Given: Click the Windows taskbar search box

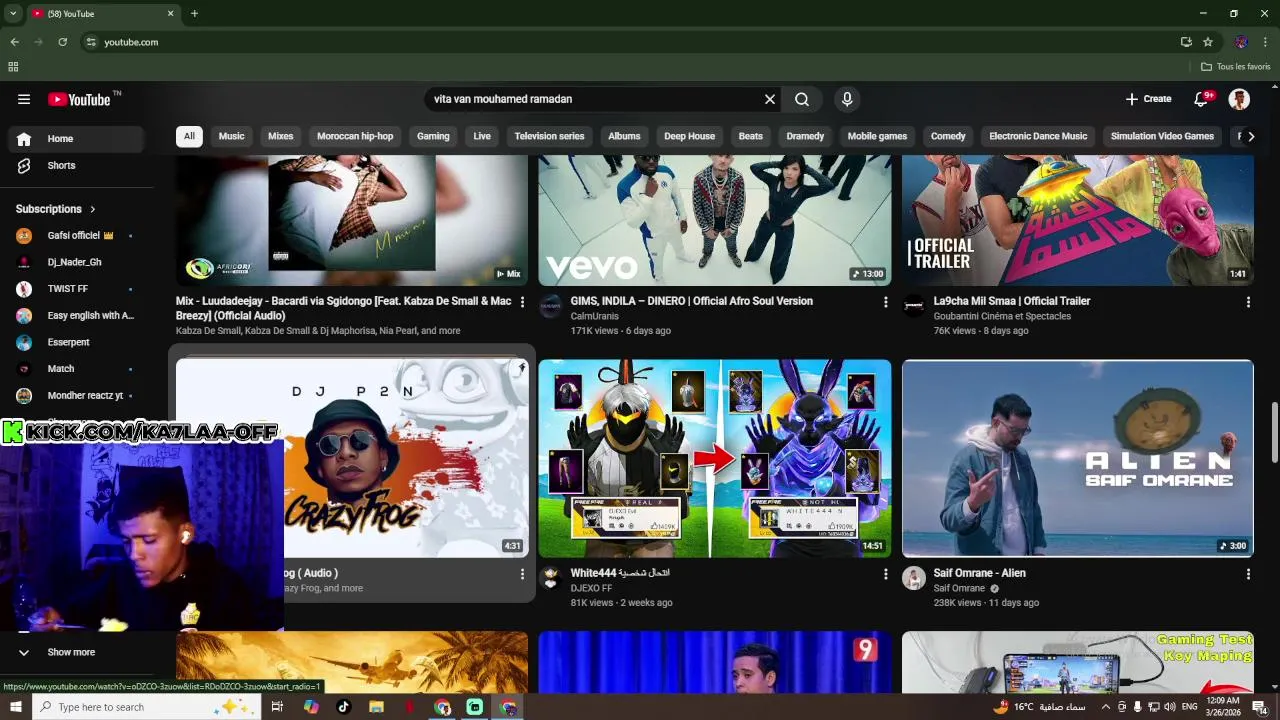Looking at the screenshot, I should 148,707.
